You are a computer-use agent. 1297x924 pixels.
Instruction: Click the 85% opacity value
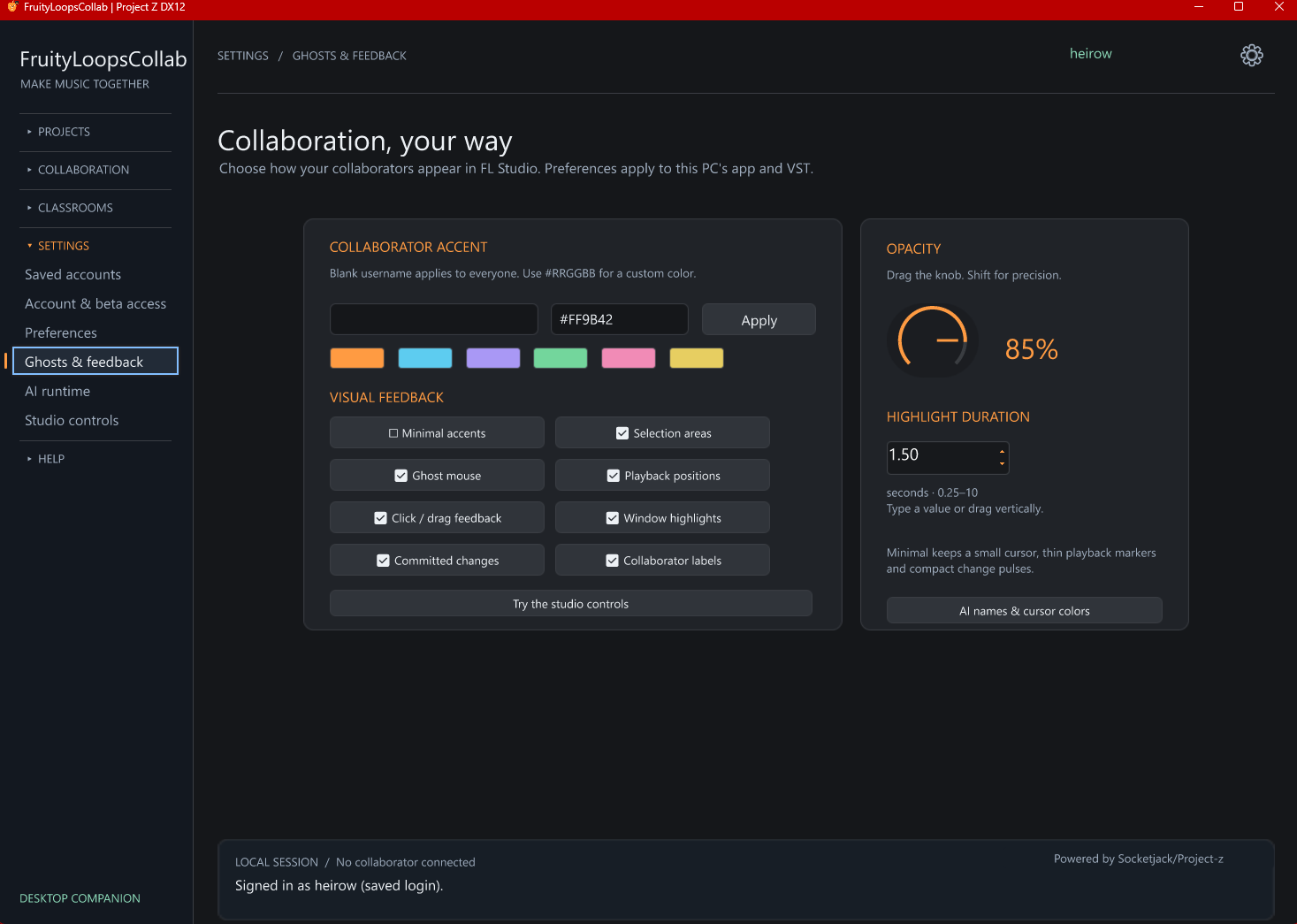[x=1032, y=350]
